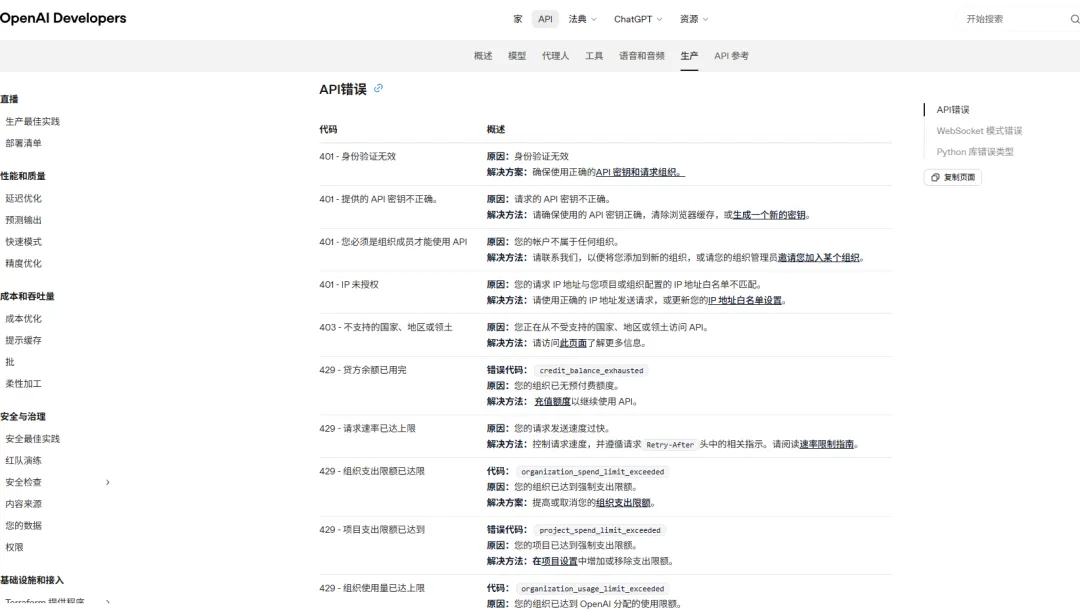Open 柔性加工 in the sidebar
1080x615 pixels.
[23, 384]
